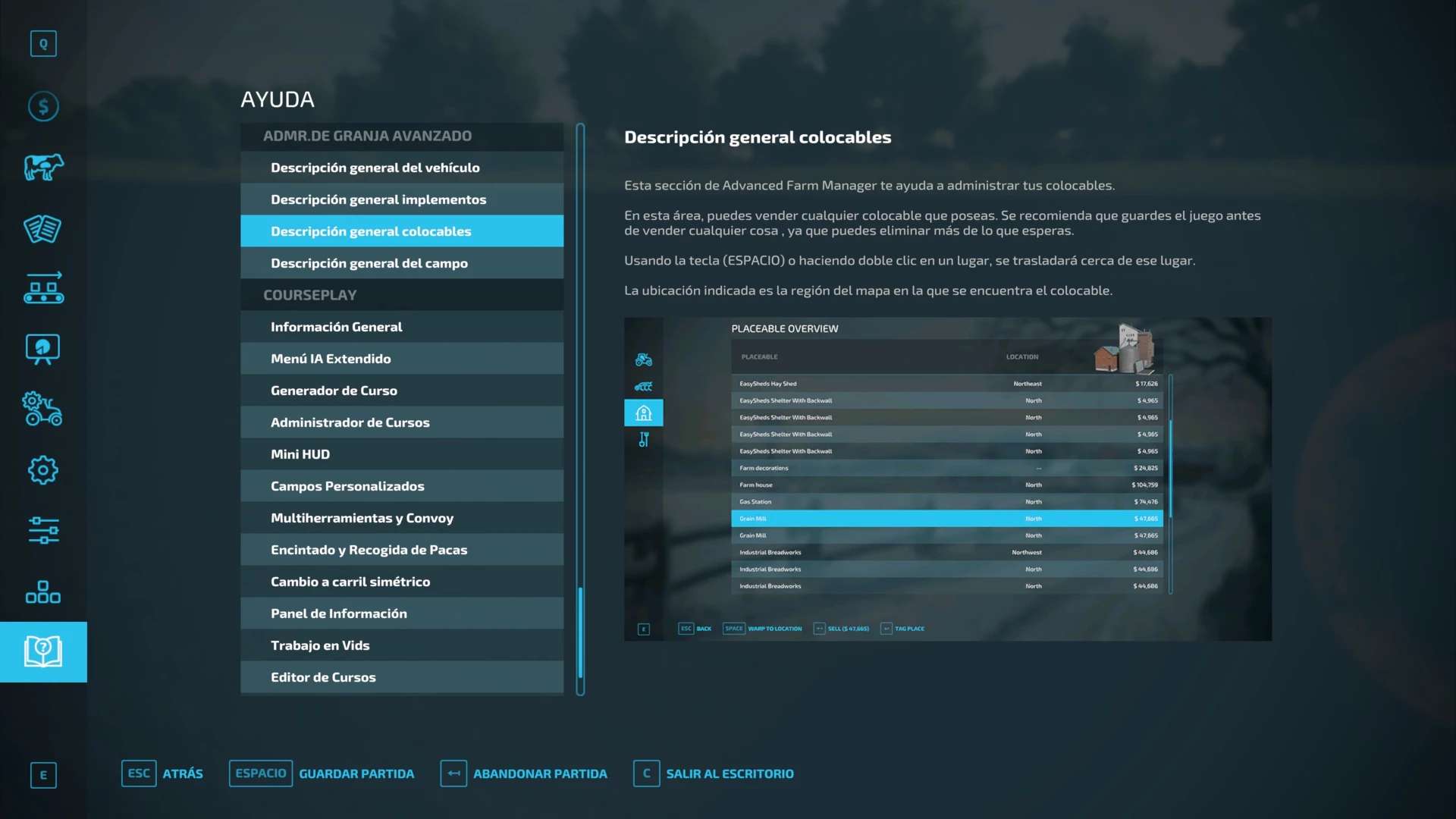This screenshot has width=1456, height=819.
Task: Open the contracts papers icon page
Action: 43,228
